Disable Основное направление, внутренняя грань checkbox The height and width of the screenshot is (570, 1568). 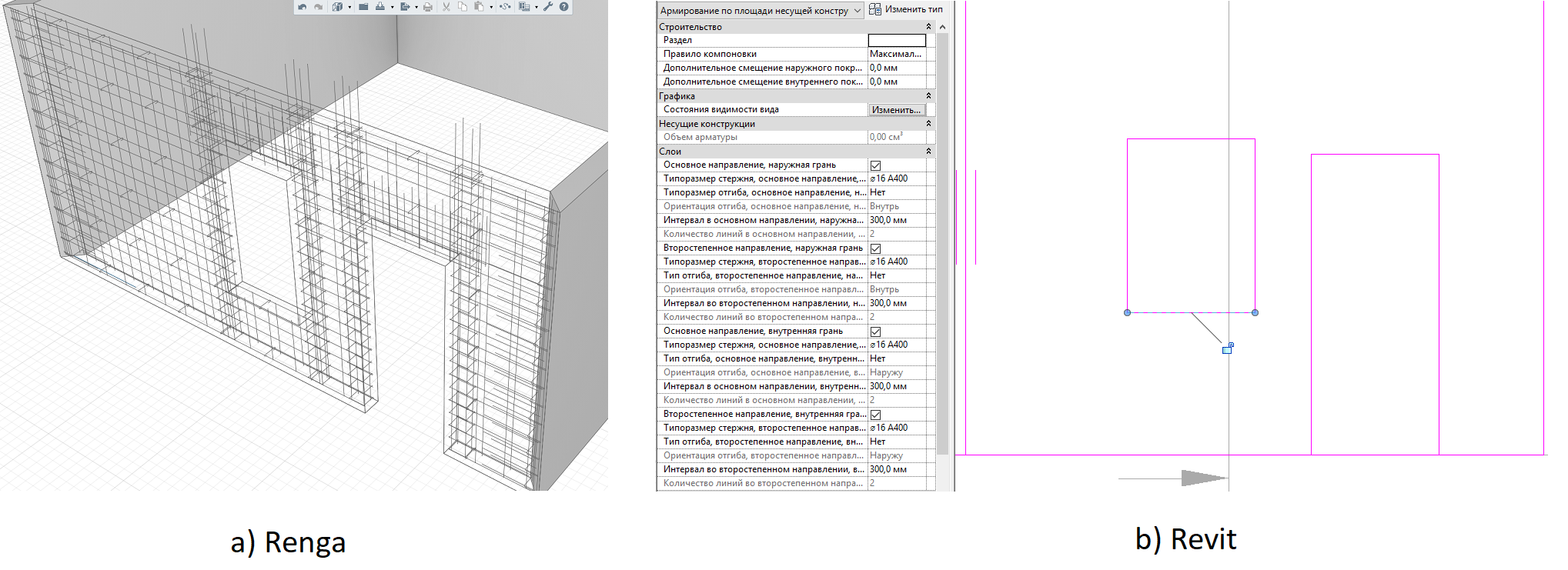[x=875, y=332]
